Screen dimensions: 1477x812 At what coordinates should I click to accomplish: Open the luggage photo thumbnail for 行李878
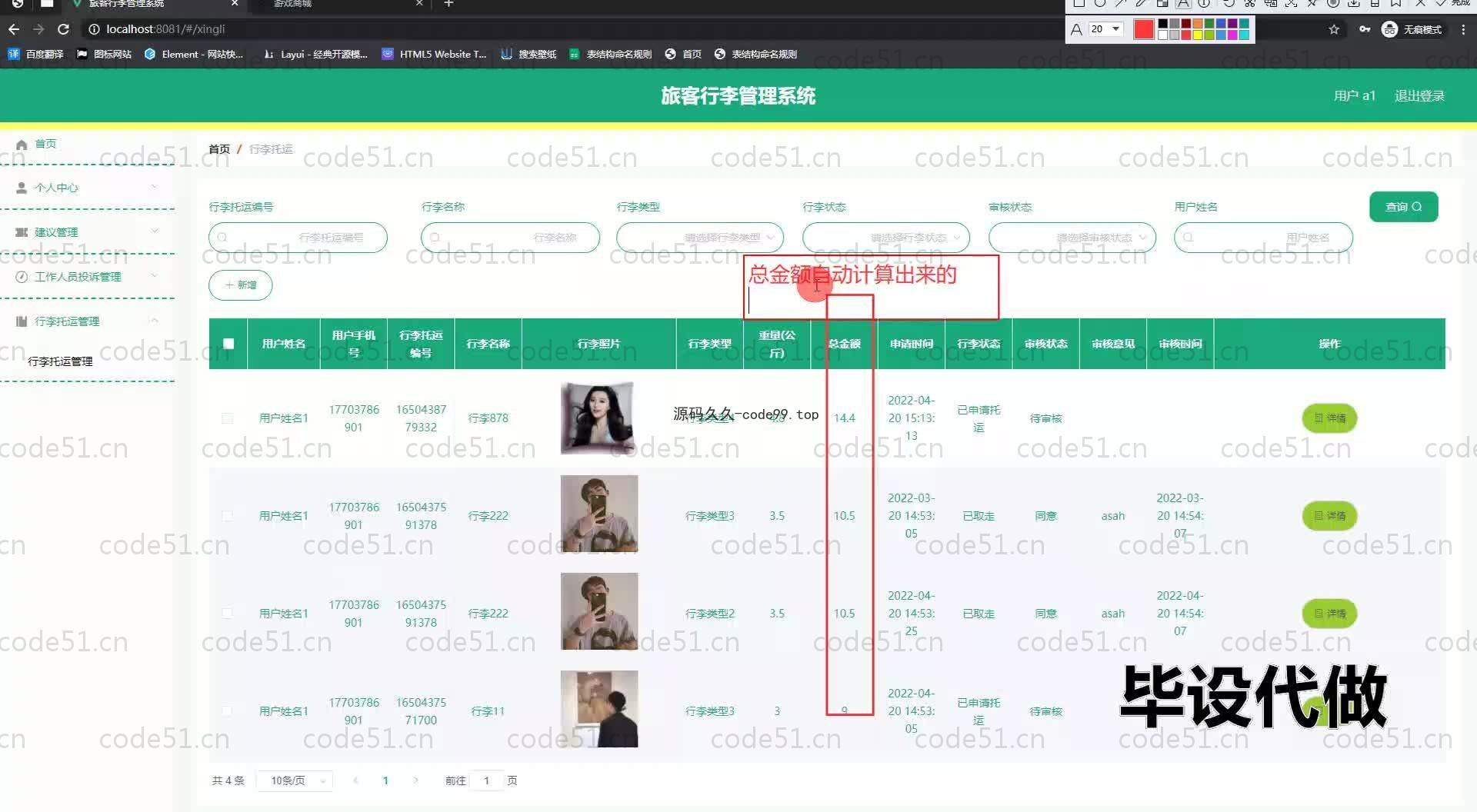[x=598, y=418]
